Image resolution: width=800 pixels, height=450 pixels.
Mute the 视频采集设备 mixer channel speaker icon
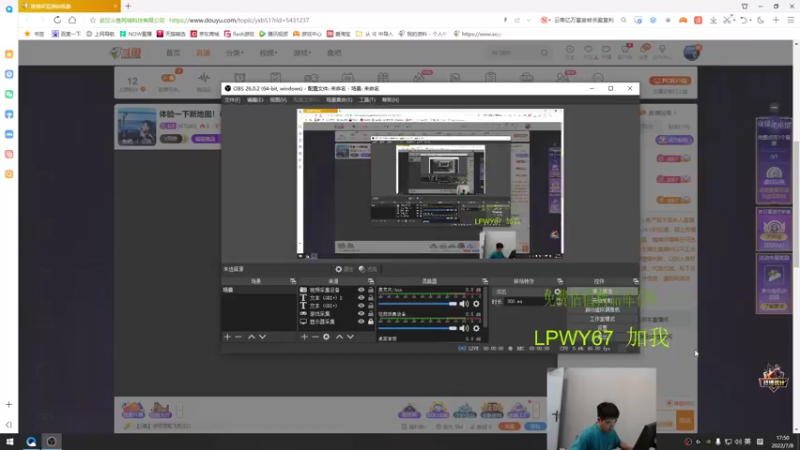pyautogui.click(x=464, y=328)
